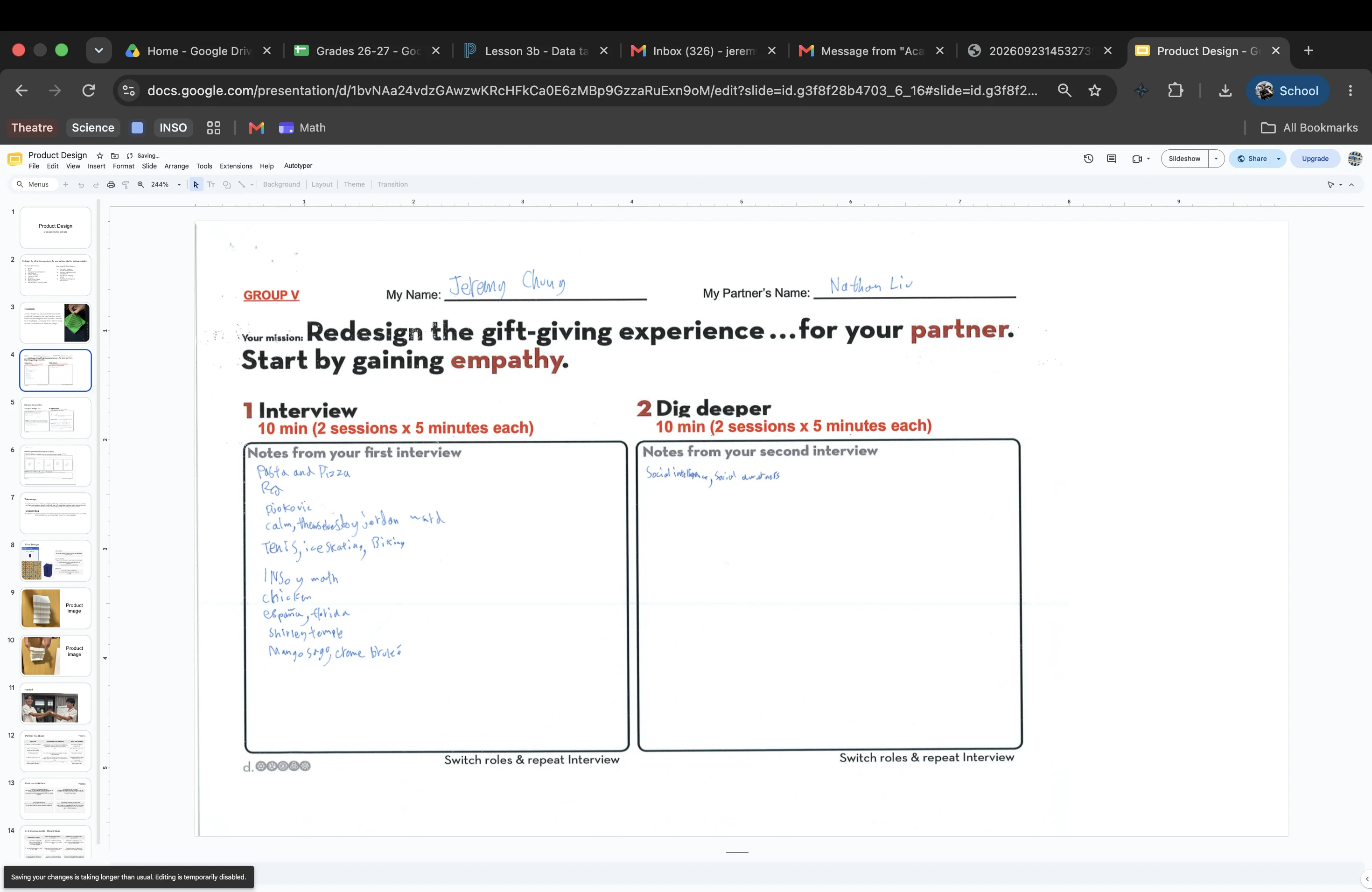Open the Chrome tab search dropdown
This screenshot has width=1372, height=892.
98,51
